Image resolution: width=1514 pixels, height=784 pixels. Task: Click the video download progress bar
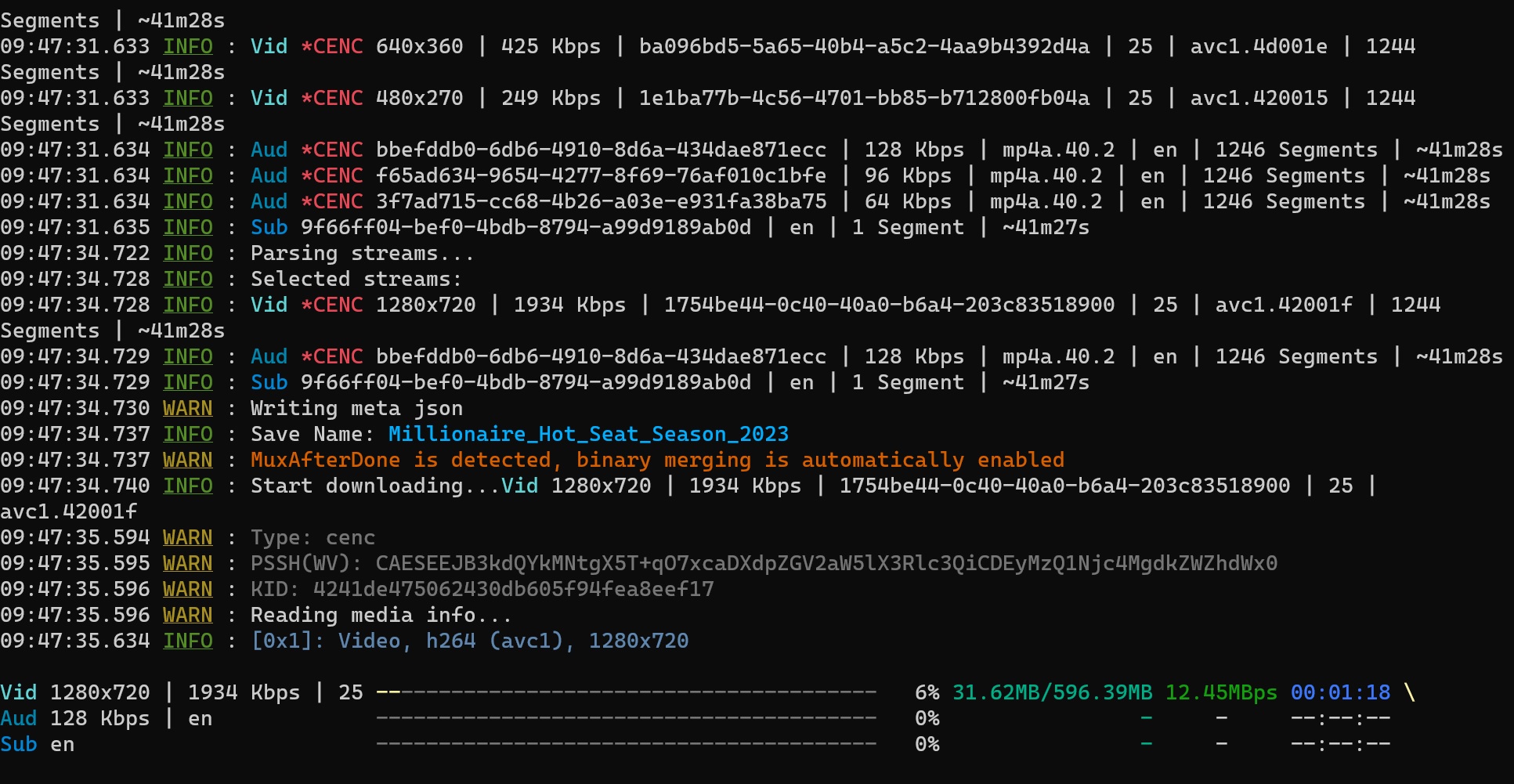(626, 692)
